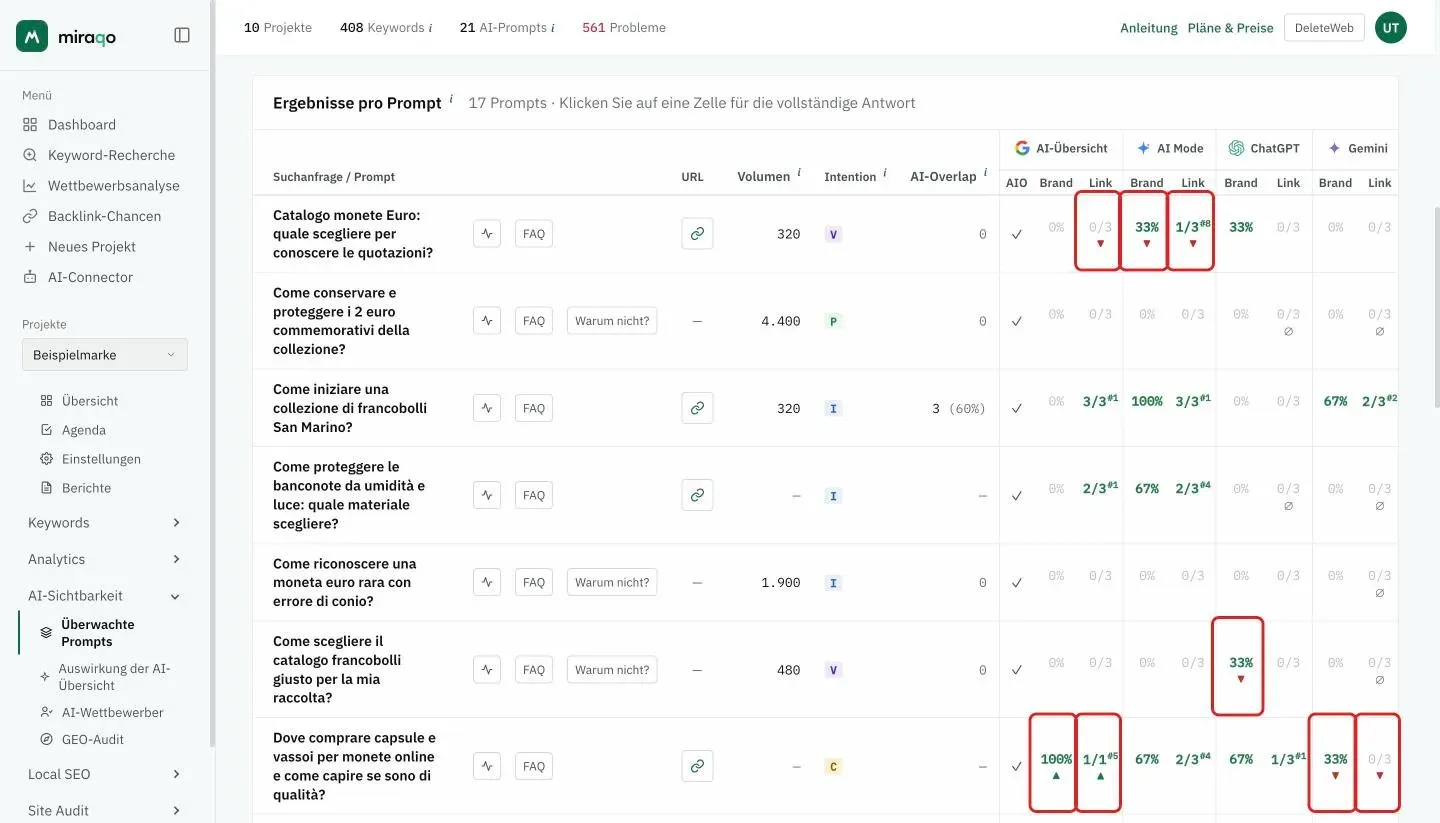Open URL link icon for Catalogo monete Euro
Image resolution: width=1440 pixels, height=823 pixels.
pos(697,234)
